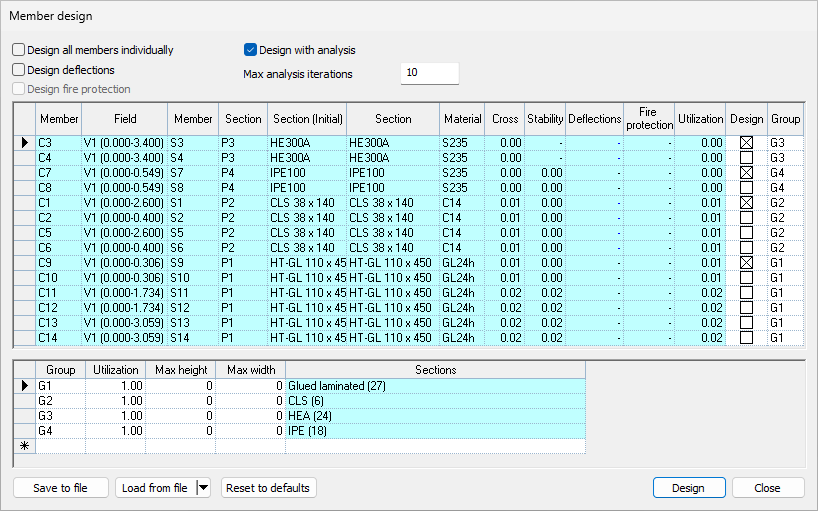The height and width of the screenshot is (511, 818).
Task: Click field V1 (0.000-1.734) of row C11
Action: (125, 293)
